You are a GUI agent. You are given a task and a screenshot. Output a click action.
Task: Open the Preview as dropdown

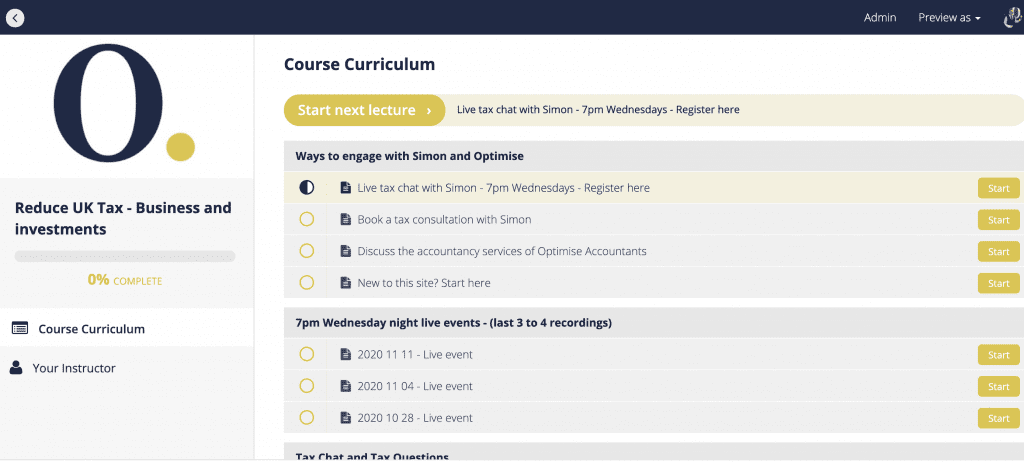coord(949,18)
